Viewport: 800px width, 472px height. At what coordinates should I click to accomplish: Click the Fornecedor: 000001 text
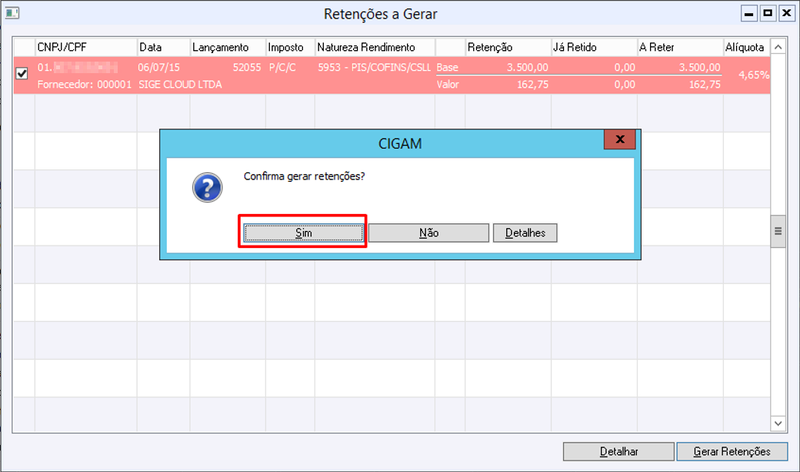[x=84, y=85]
